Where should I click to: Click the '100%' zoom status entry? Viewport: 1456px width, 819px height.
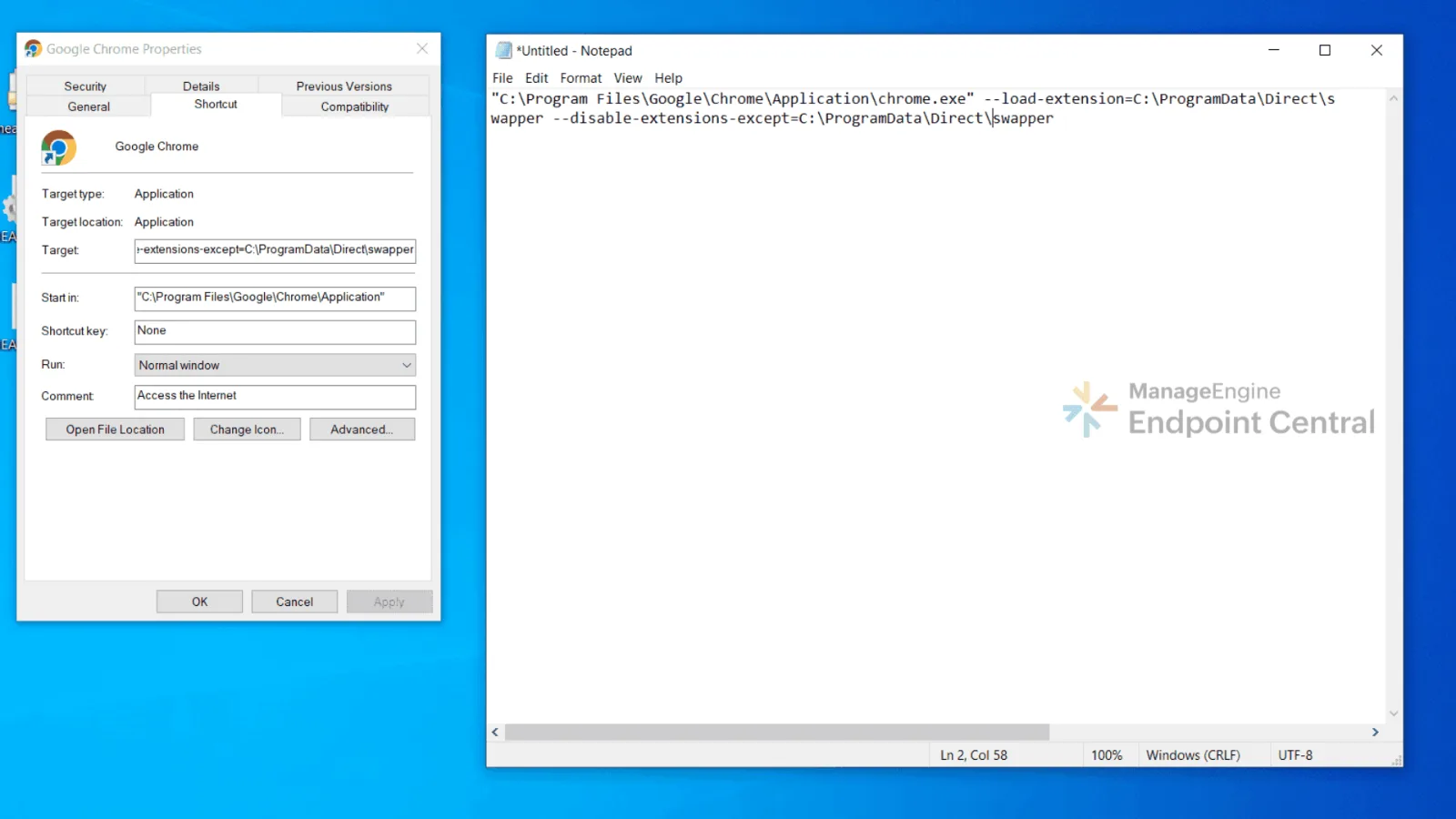pos(1107,755)
